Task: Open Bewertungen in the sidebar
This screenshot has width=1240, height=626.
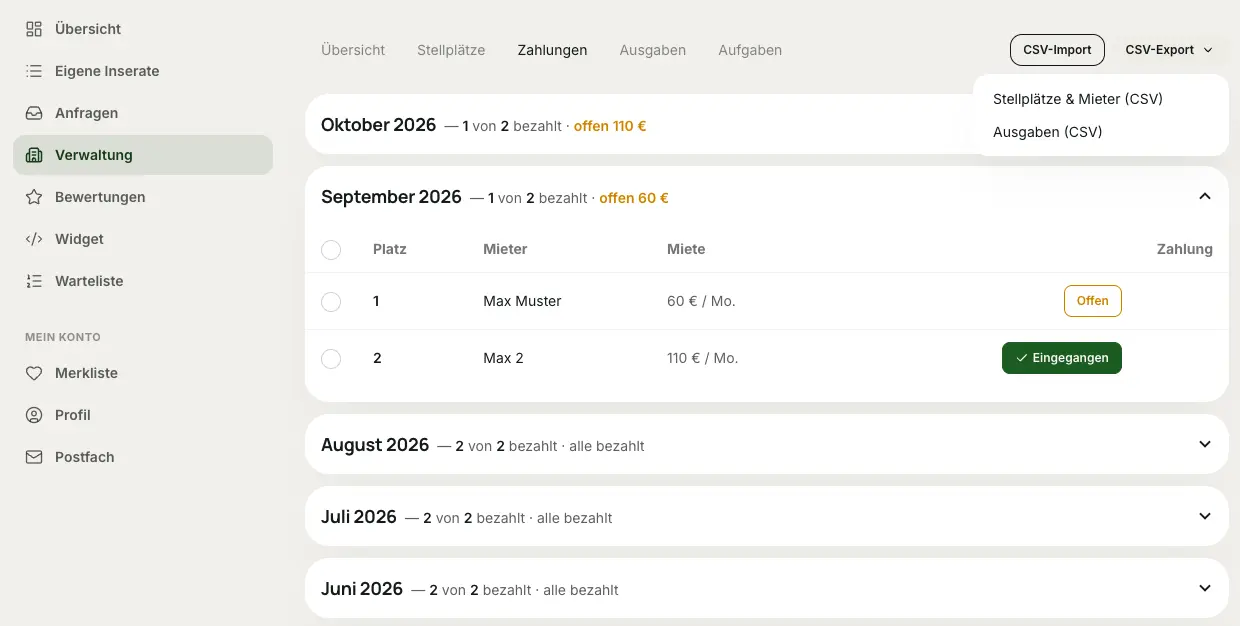Action: (x=143, y=197)
